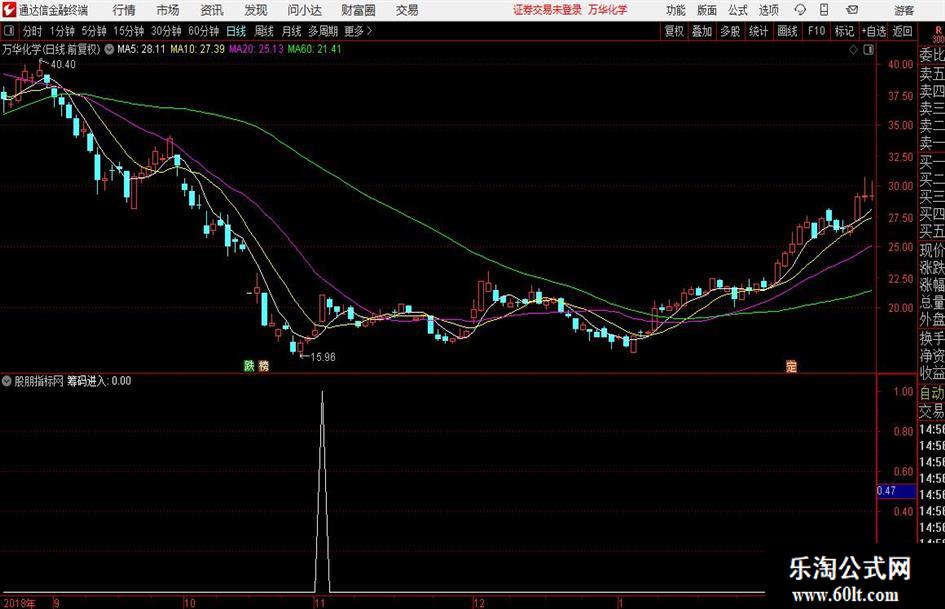945x609 pixels.
Task: Click the 统计 statistics button
Action: pos(758,31)
